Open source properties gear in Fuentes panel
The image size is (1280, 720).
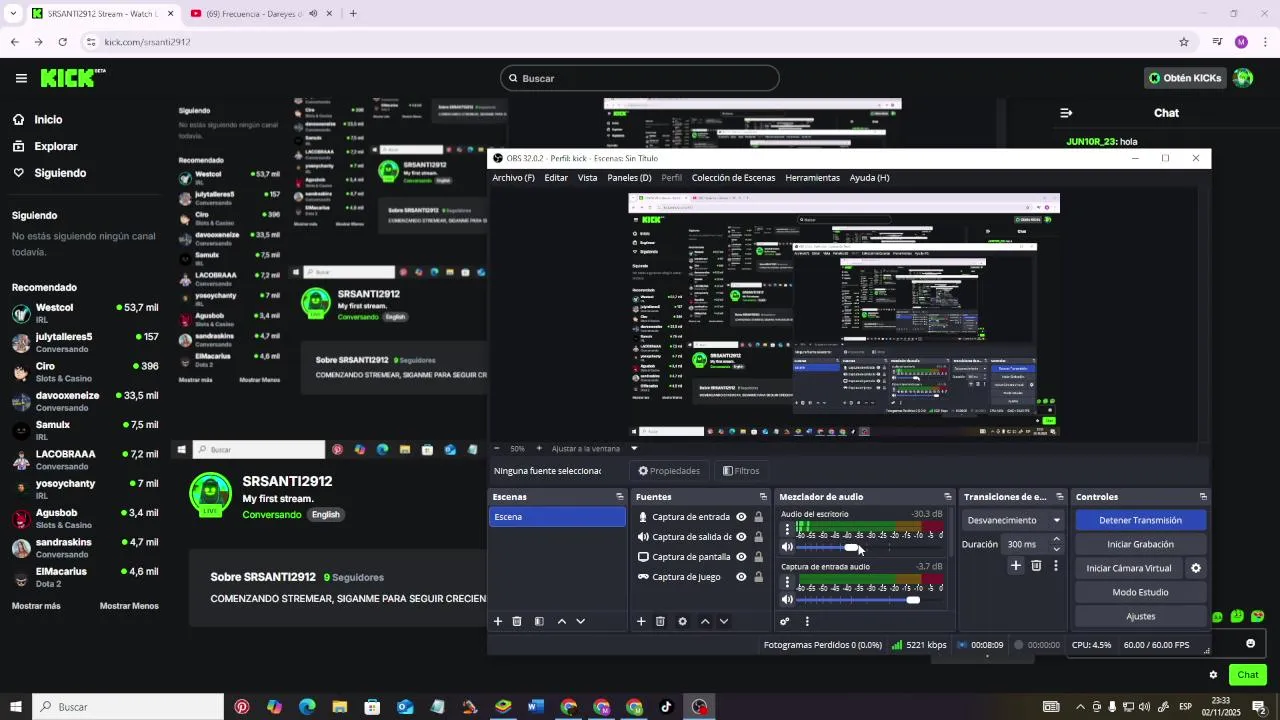click(x=682, y=621)
